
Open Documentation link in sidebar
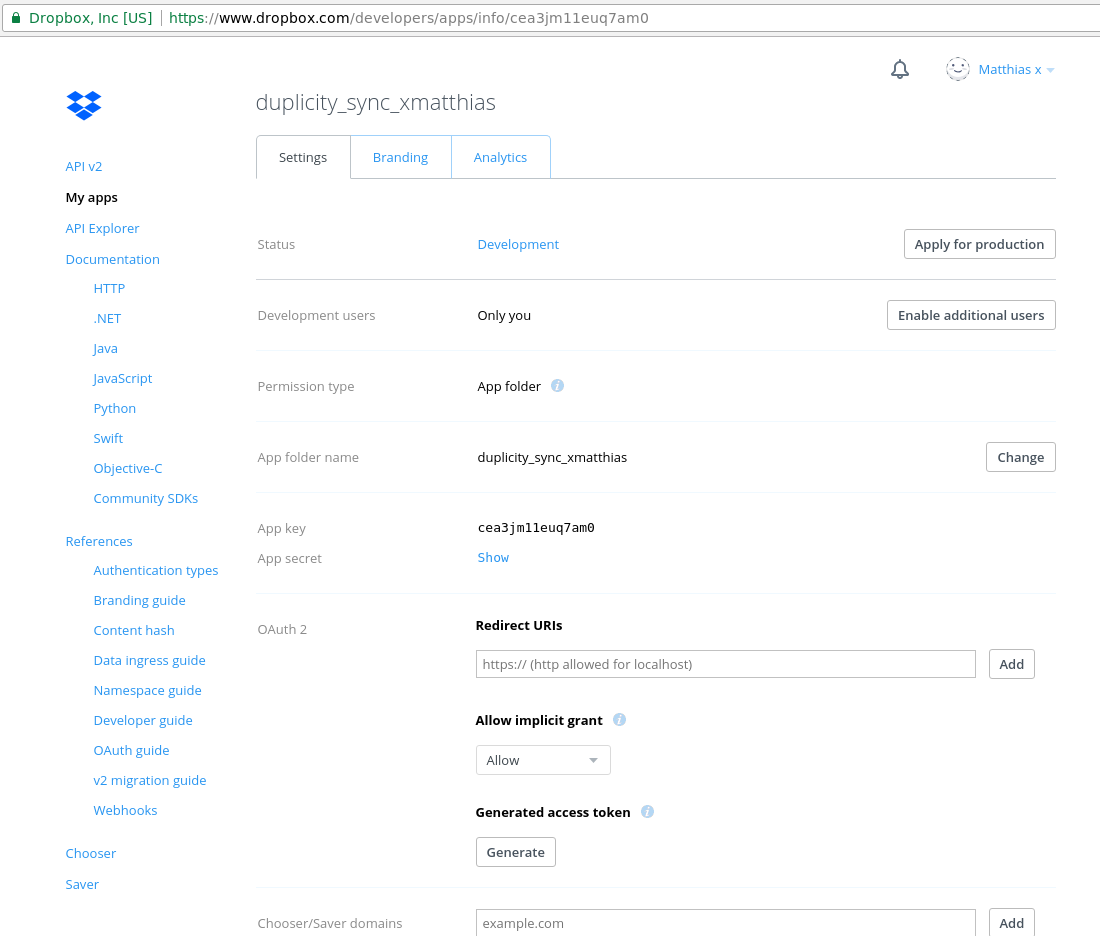point(112,259)
